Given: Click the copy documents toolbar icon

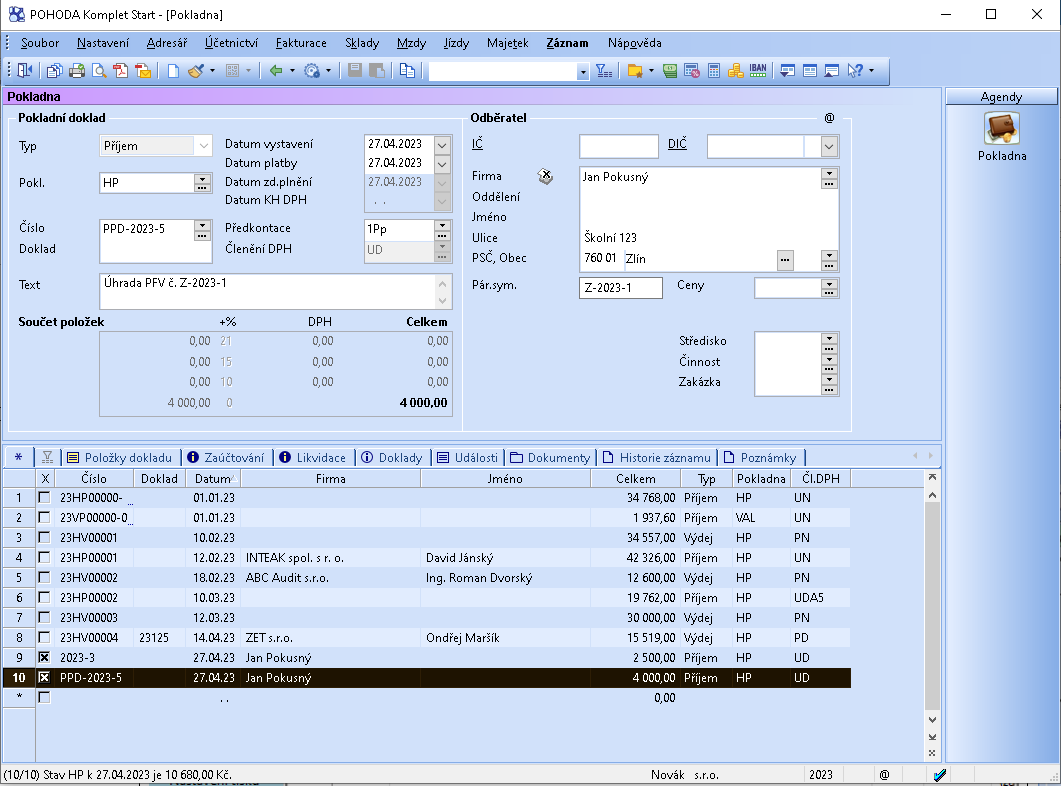Looking at the screenshot, I should click(x=55, y=70).
